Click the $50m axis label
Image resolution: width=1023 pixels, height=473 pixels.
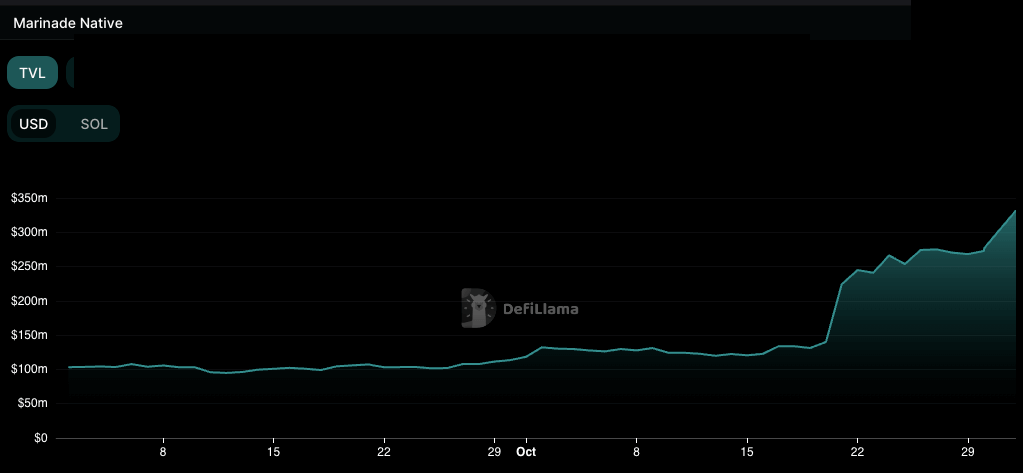pos(32,404)
